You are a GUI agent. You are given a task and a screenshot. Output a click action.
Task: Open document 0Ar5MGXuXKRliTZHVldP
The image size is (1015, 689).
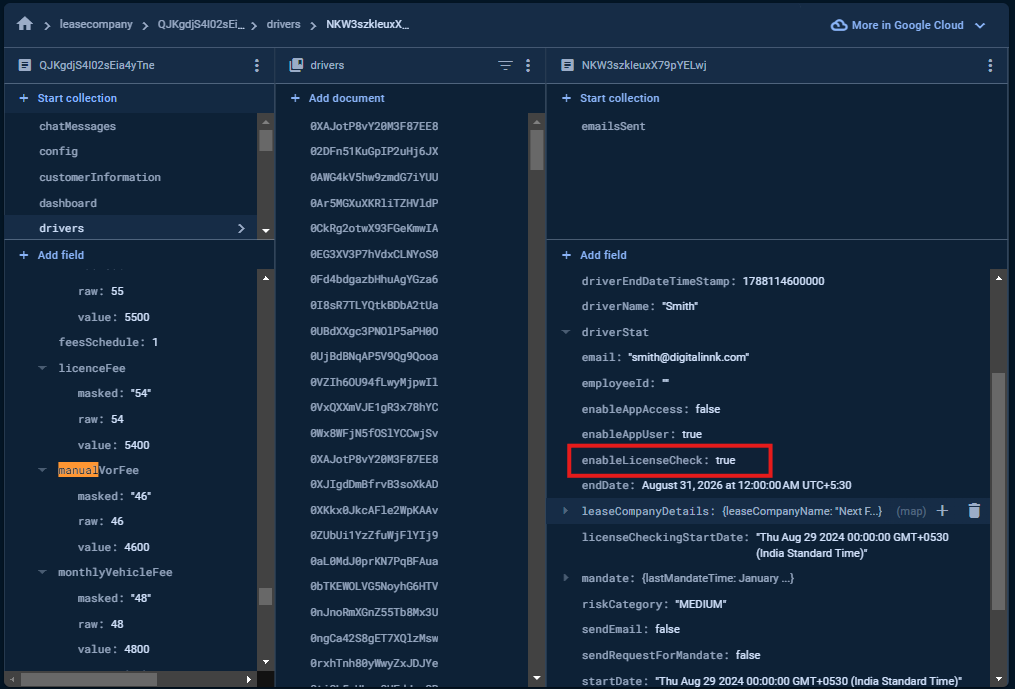coord(374,203)
